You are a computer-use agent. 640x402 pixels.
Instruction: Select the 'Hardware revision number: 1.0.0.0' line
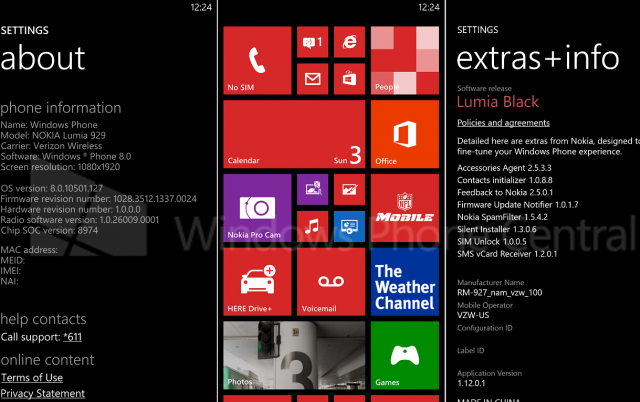point(71,209)
